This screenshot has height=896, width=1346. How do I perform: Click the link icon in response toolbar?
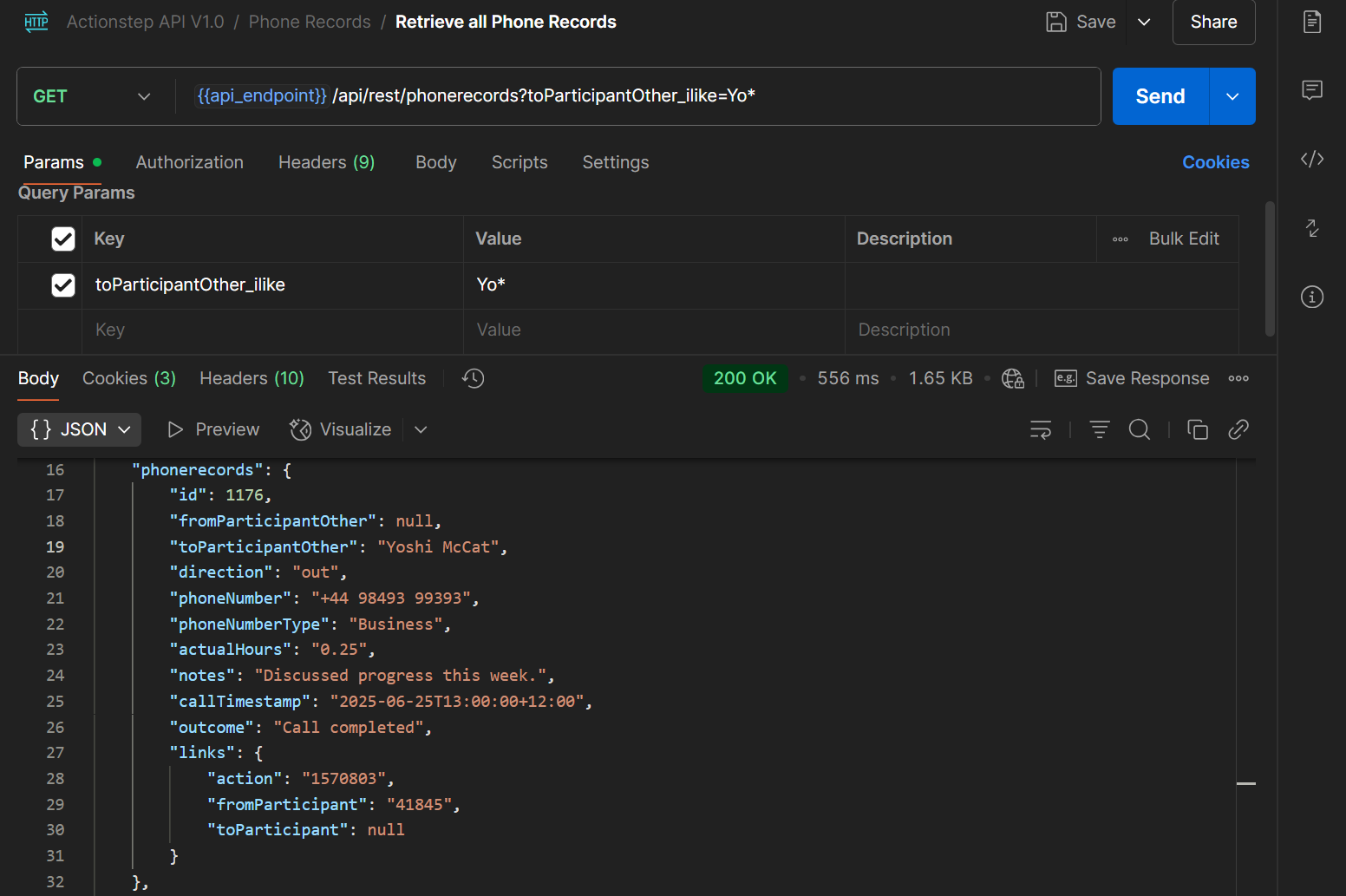point(1238,429)
